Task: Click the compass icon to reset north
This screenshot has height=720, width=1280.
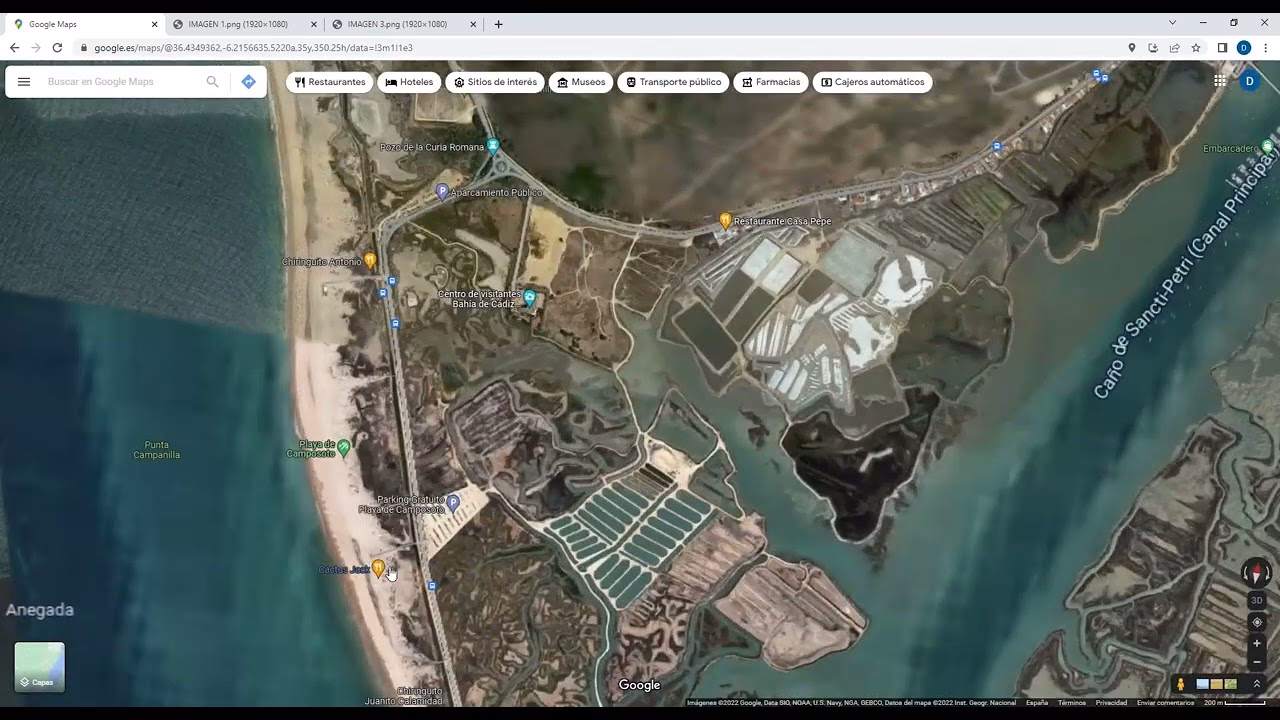Action: (x=1257, y=572)
